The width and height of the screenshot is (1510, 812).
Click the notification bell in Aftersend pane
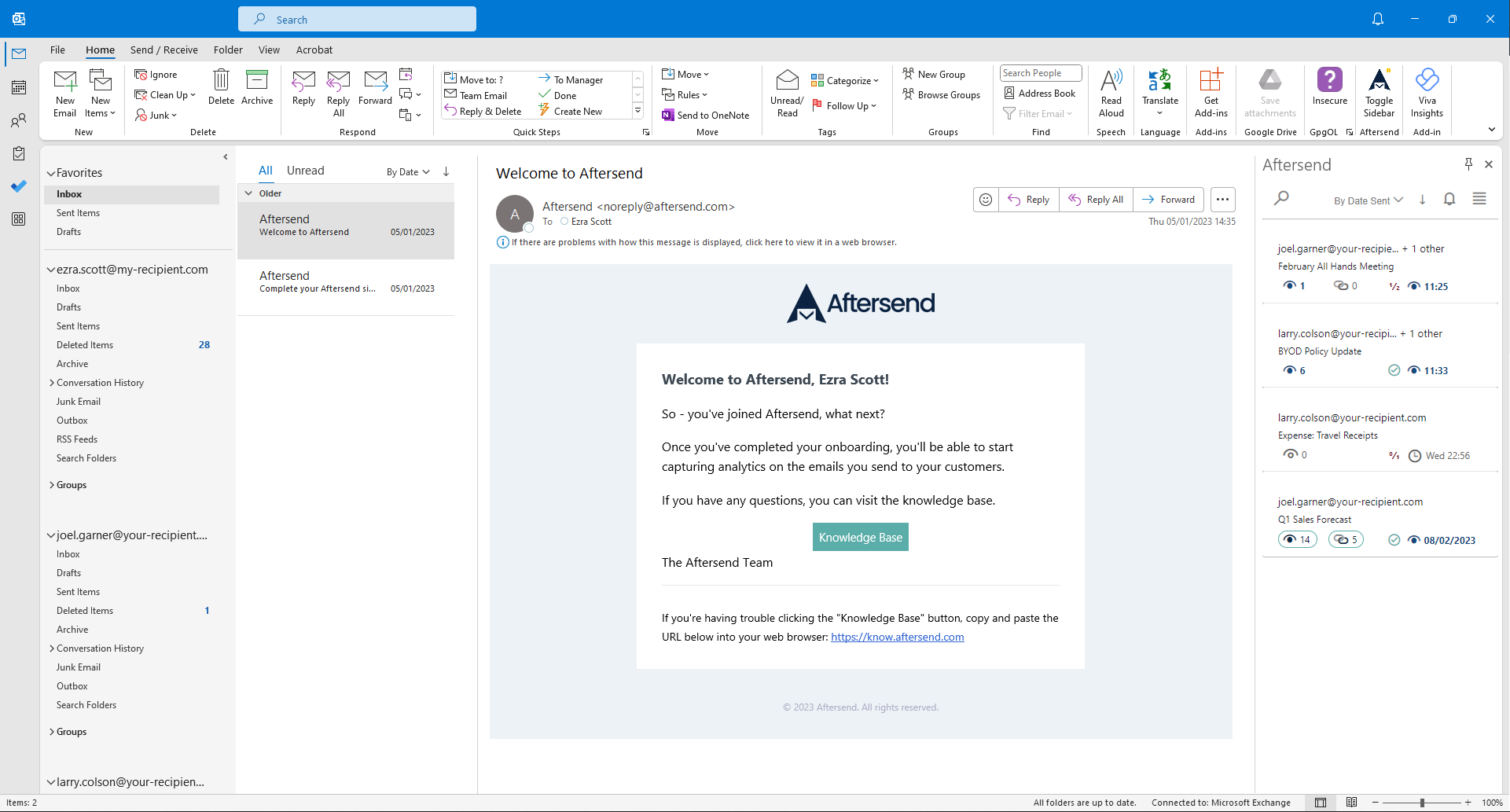pyautogui.click(x=1449, y=199)
